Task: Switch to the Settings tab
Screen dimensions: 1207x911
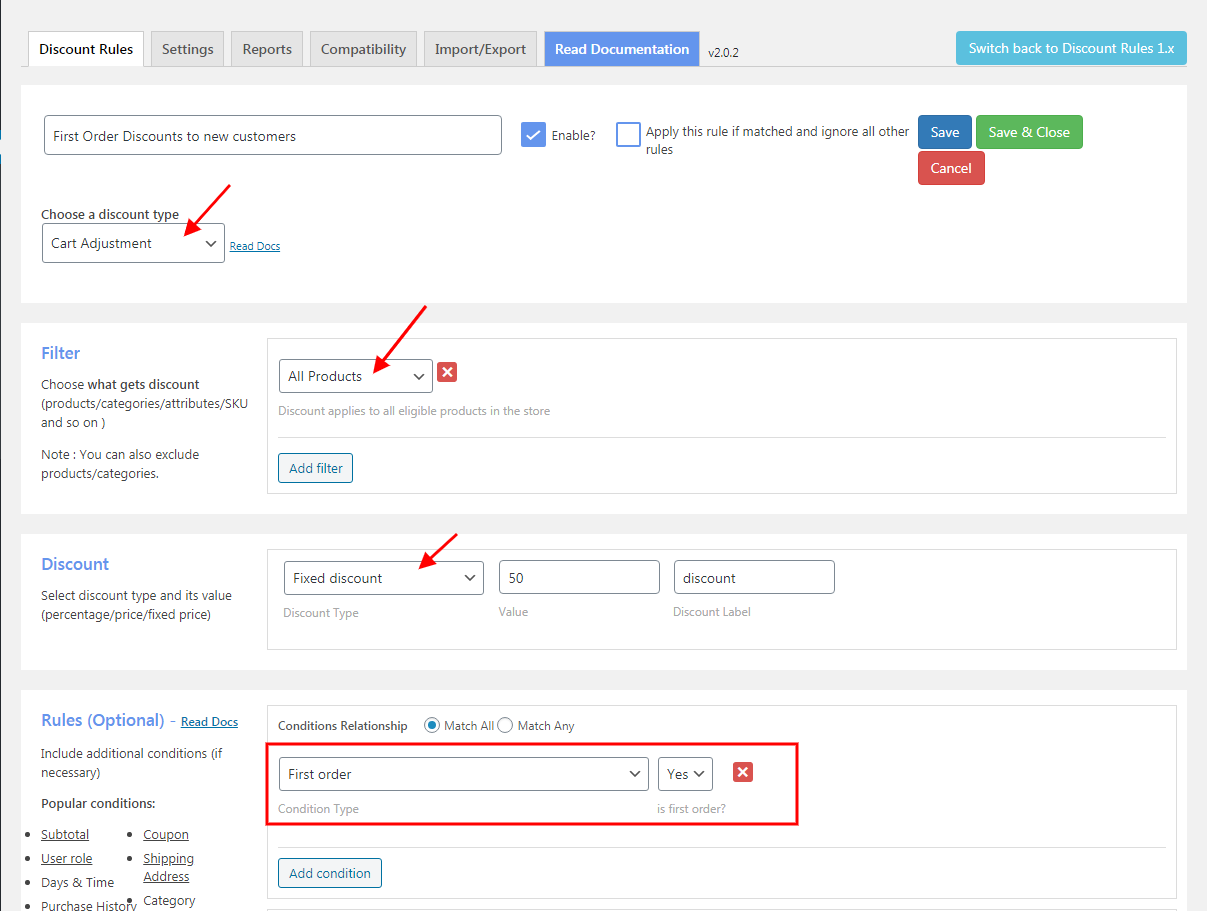Action: (x=187, y=49)
